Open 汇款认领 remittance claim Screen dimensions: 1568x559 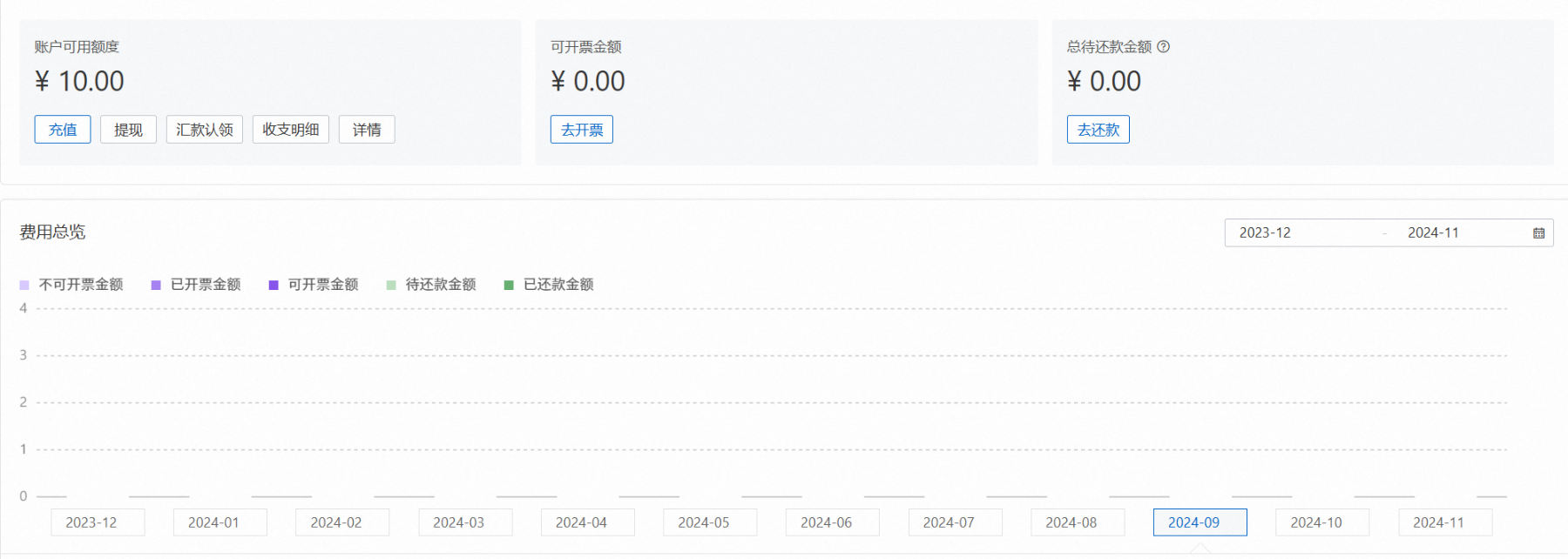205,130
